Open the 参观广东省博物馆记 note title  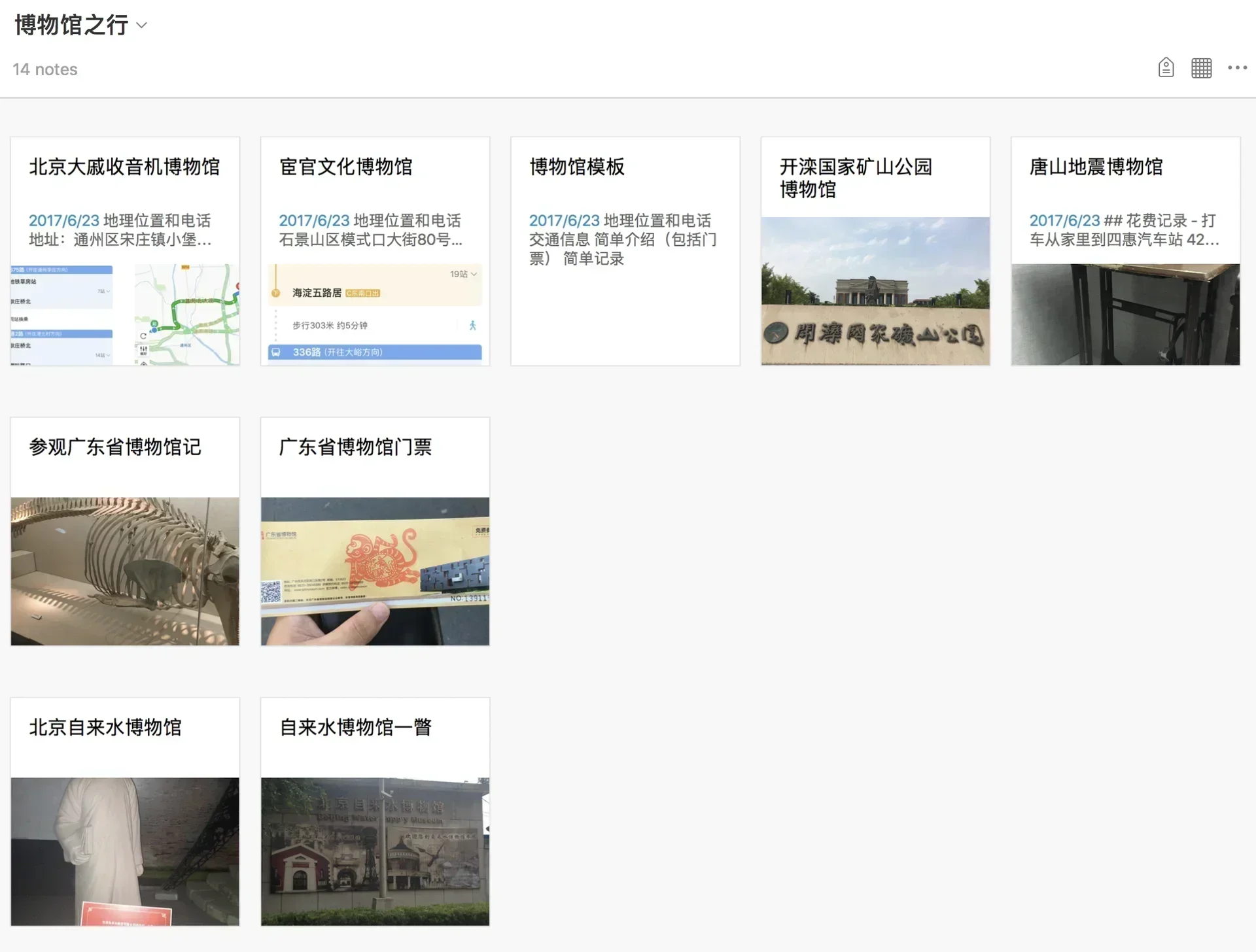115,447
